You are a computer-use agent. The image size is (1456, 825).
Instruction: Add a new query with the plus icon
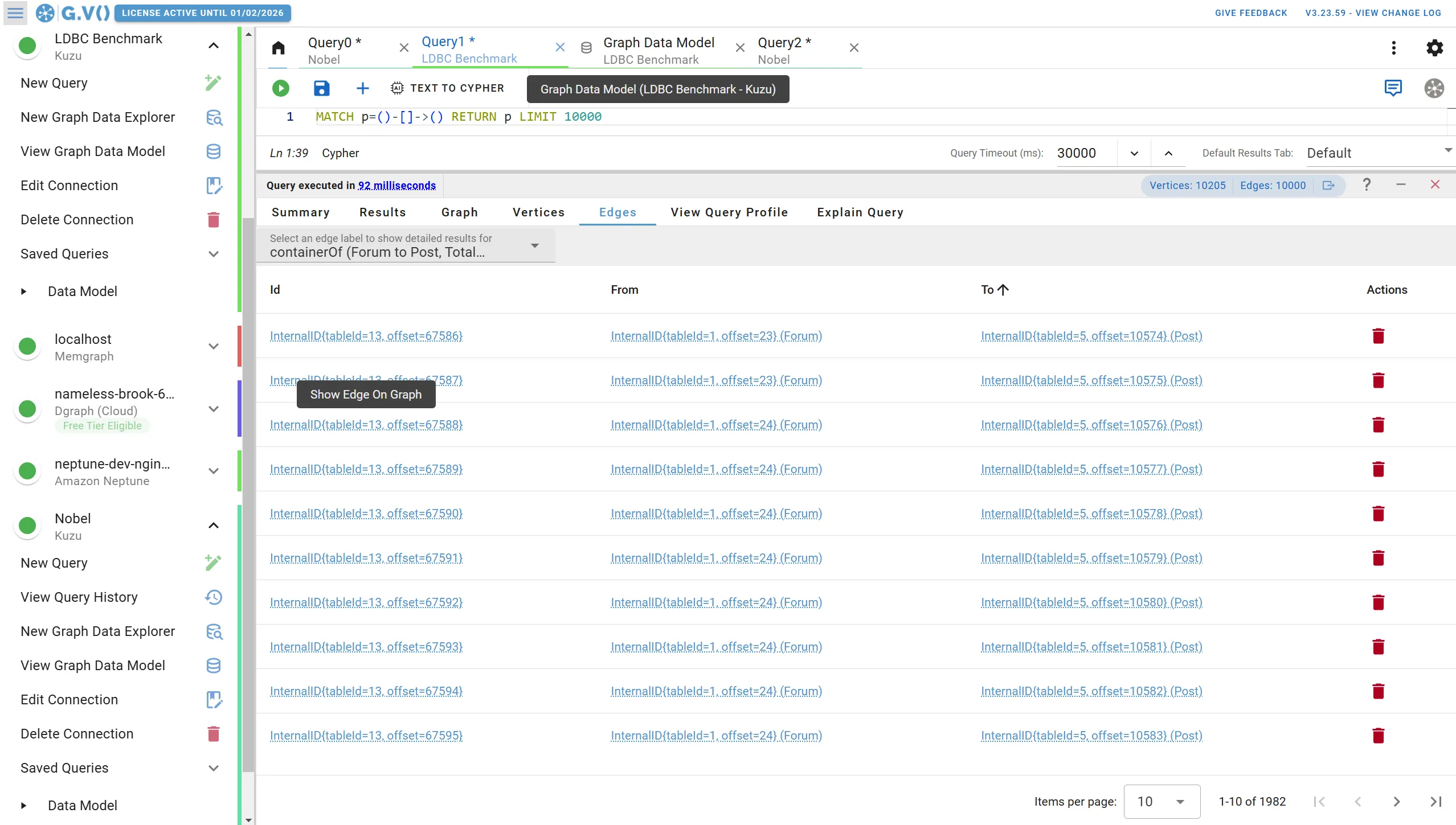[x=362, y=88]
